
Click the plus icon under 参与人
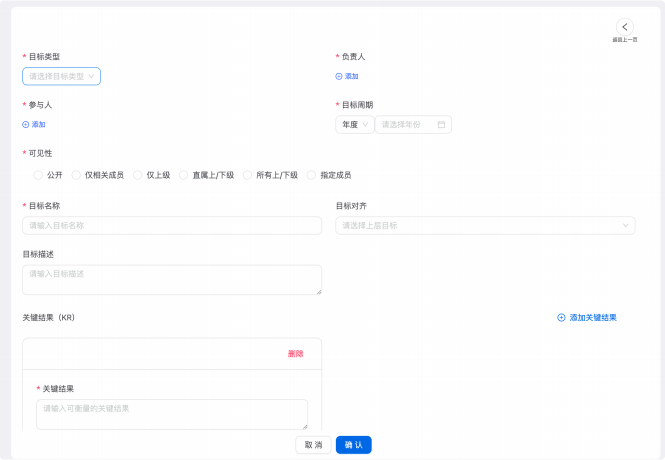pos(26,125)
